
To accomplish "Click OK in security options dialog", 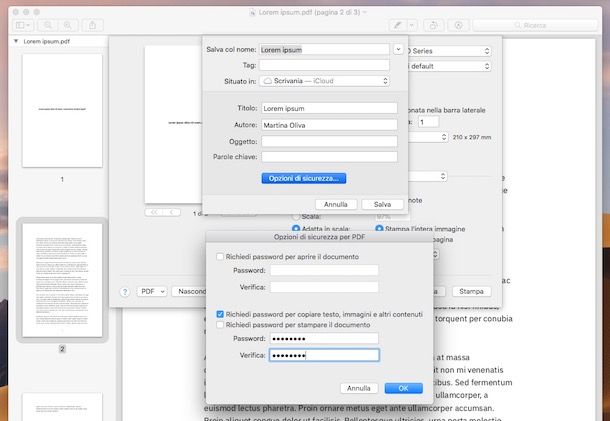I will click(x=403, y=388).
